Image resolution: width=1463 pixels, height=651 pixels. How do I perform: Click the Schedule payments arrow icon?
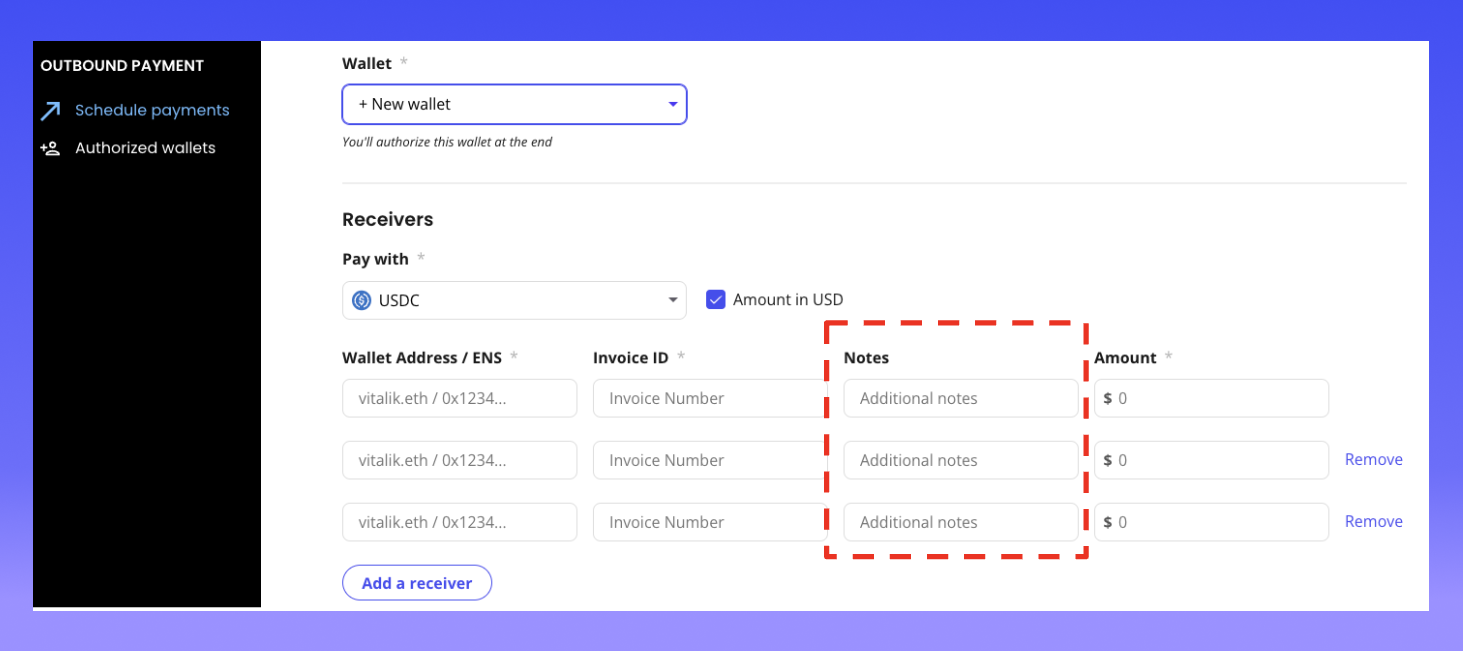50,111
